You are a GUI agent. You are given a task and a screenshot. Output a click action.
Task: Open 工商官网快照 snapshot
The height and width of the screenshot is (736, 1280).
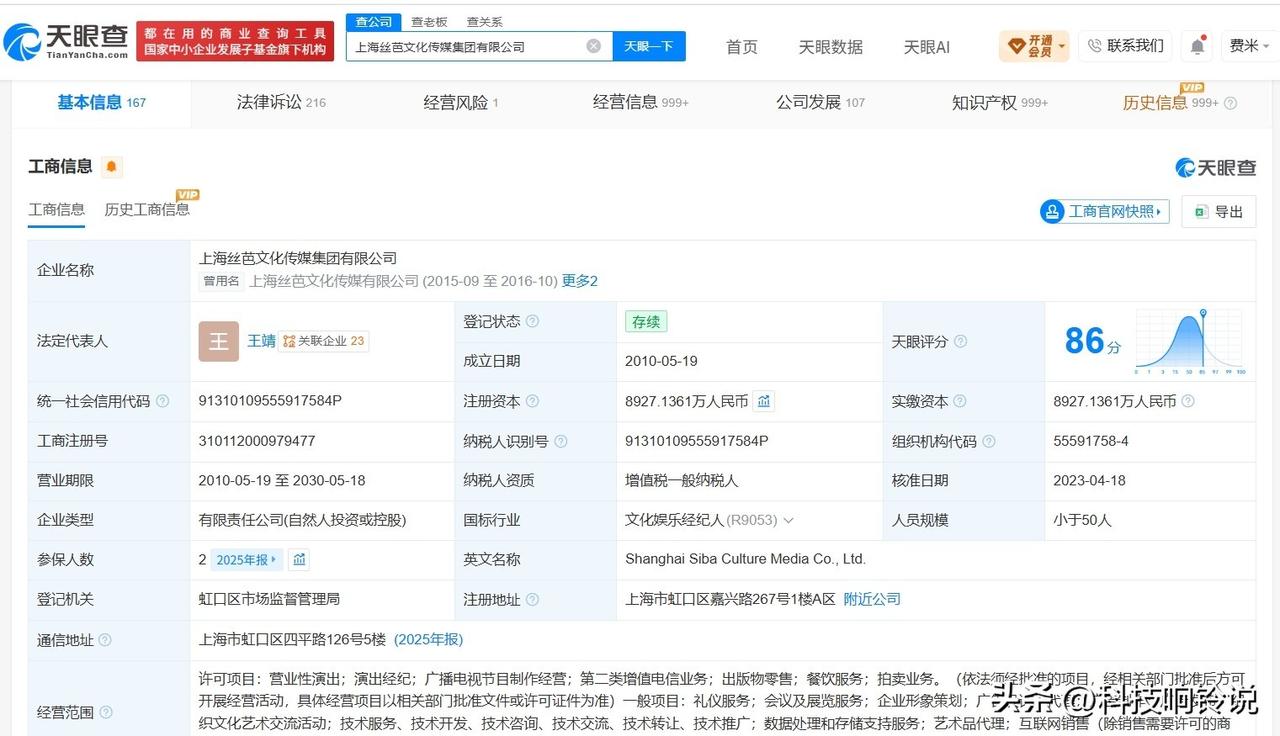tap(1105, 212)
